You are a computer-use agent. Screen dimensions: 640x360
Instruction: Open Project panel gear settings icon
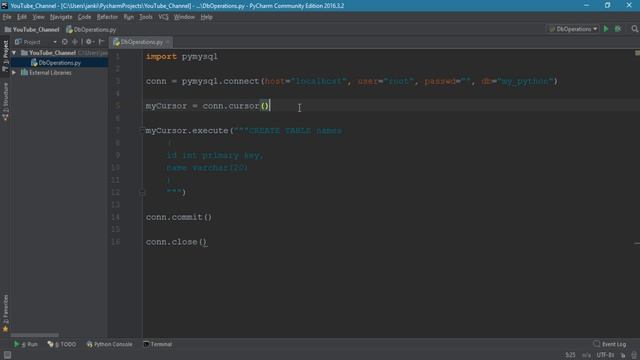click(x=89, y=42)
